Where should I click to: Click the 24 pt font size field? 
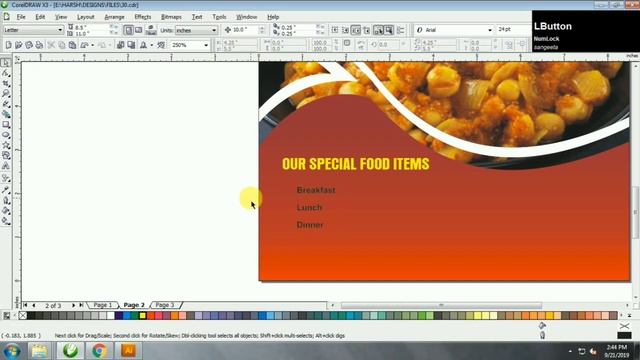click(513, 30)
